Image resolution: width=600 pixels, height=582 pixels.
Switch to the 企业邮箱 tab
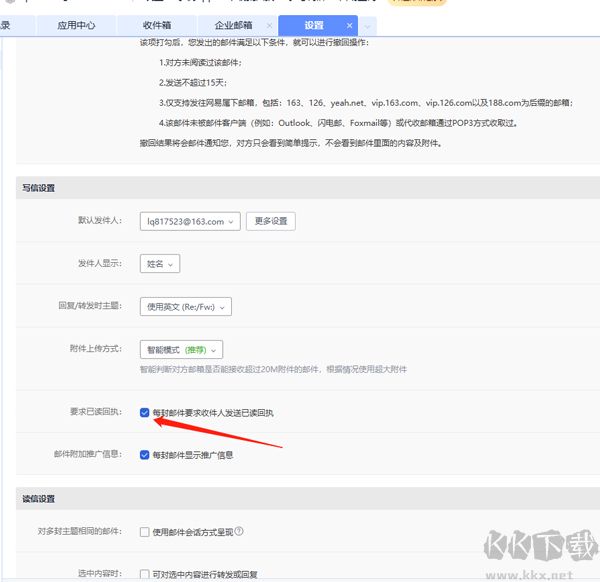[233, 26]
